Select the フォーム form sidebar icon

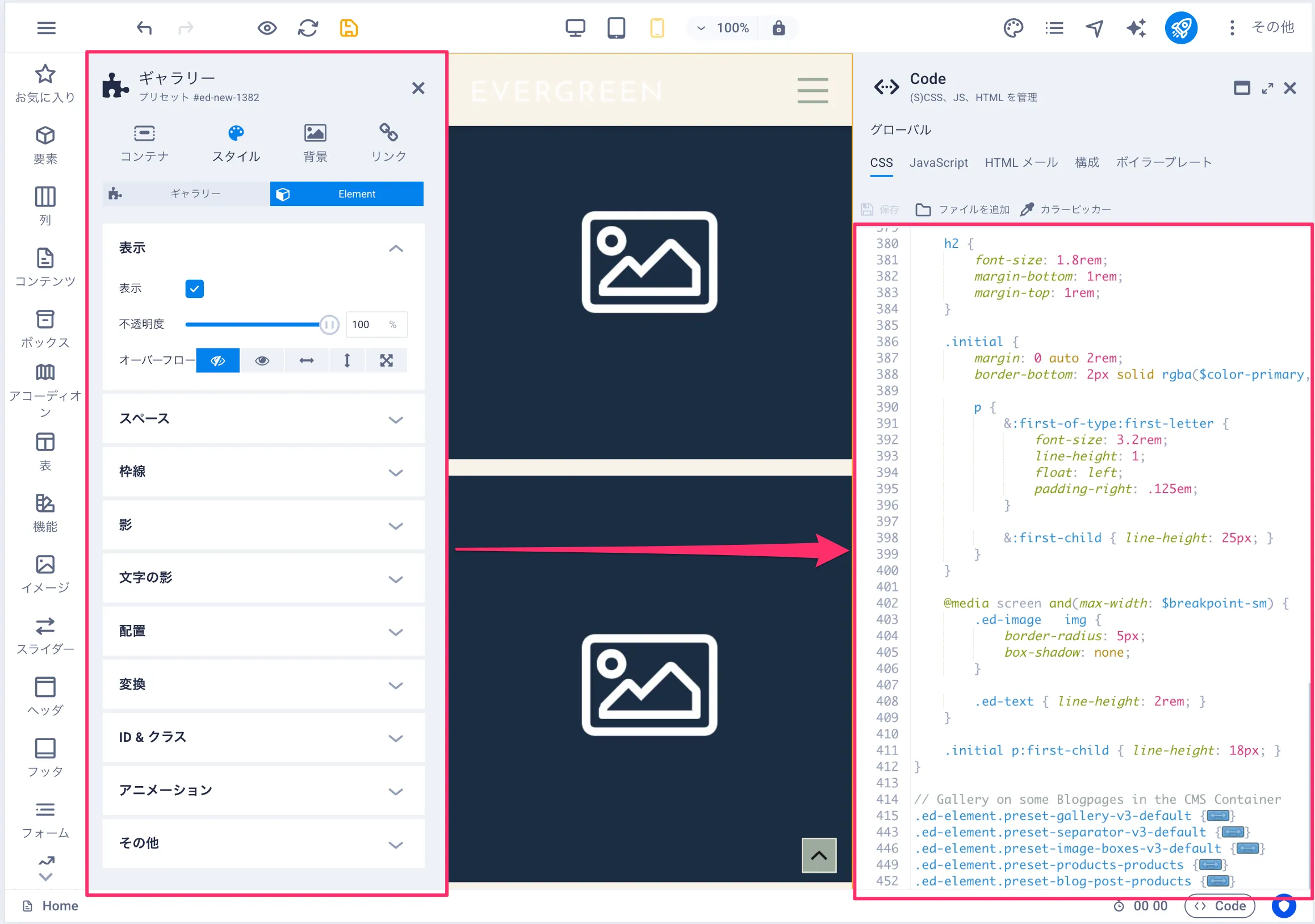(45, 819)
